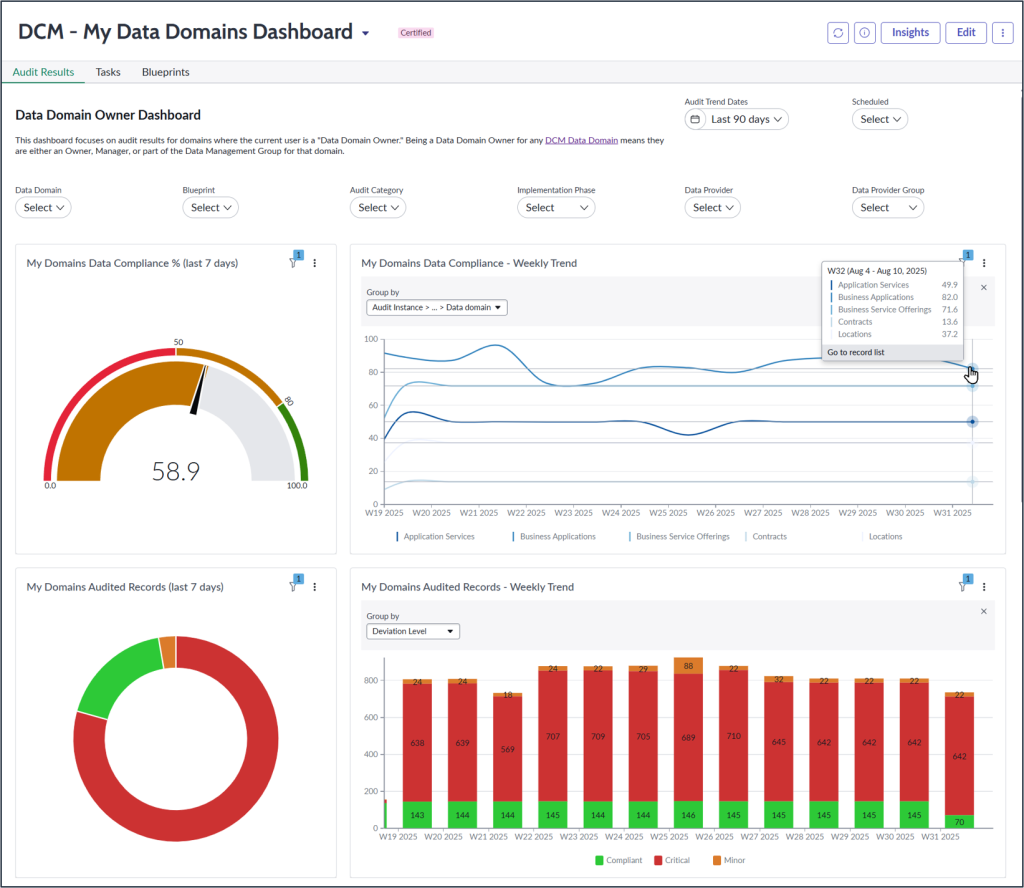The height and width of the screenshot is (888, 1024).
Task: Click the refresh dashboard icon
Action: [x=837, y=32]
